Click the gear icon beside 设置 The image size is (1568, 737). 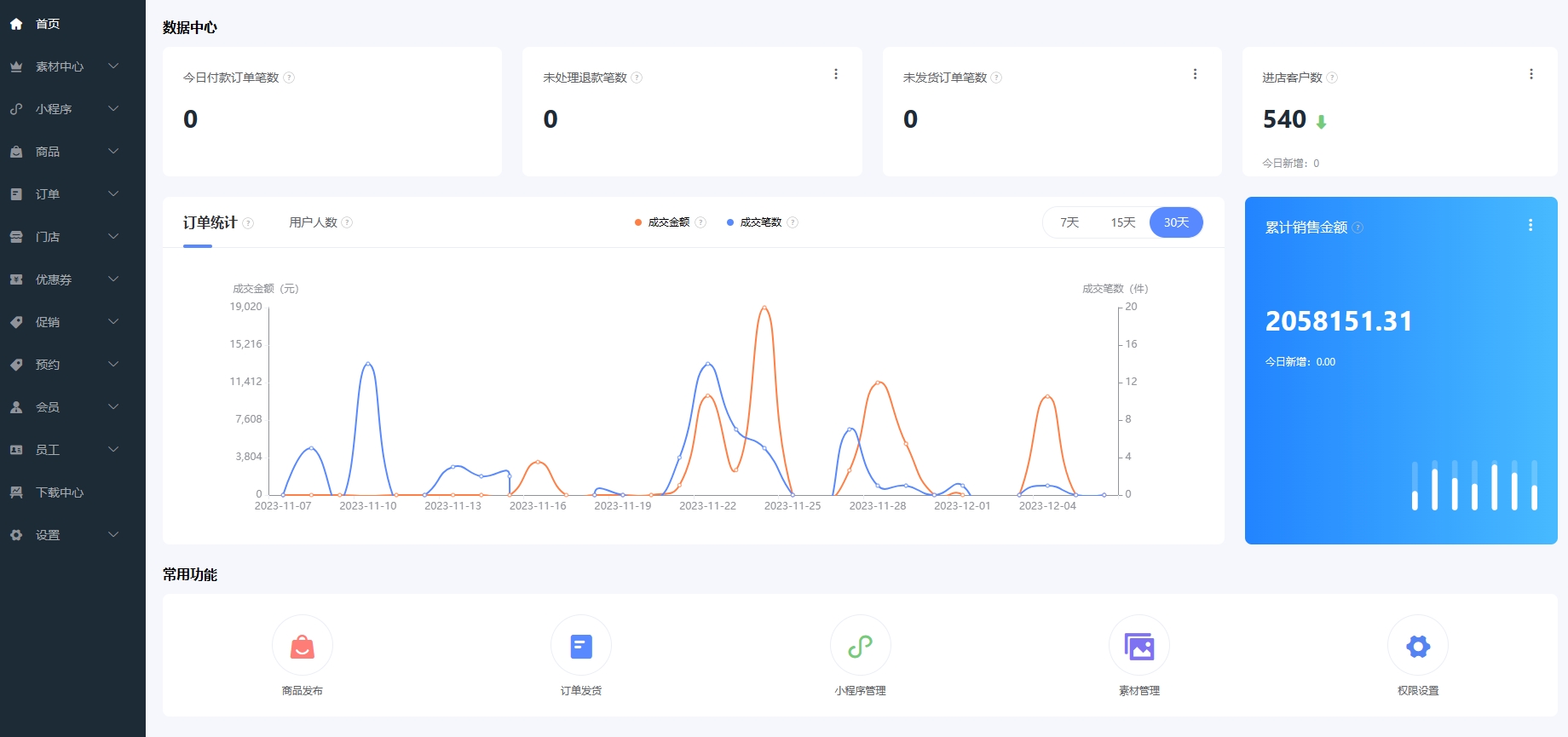pyautogui.click(x=16, y=535)
